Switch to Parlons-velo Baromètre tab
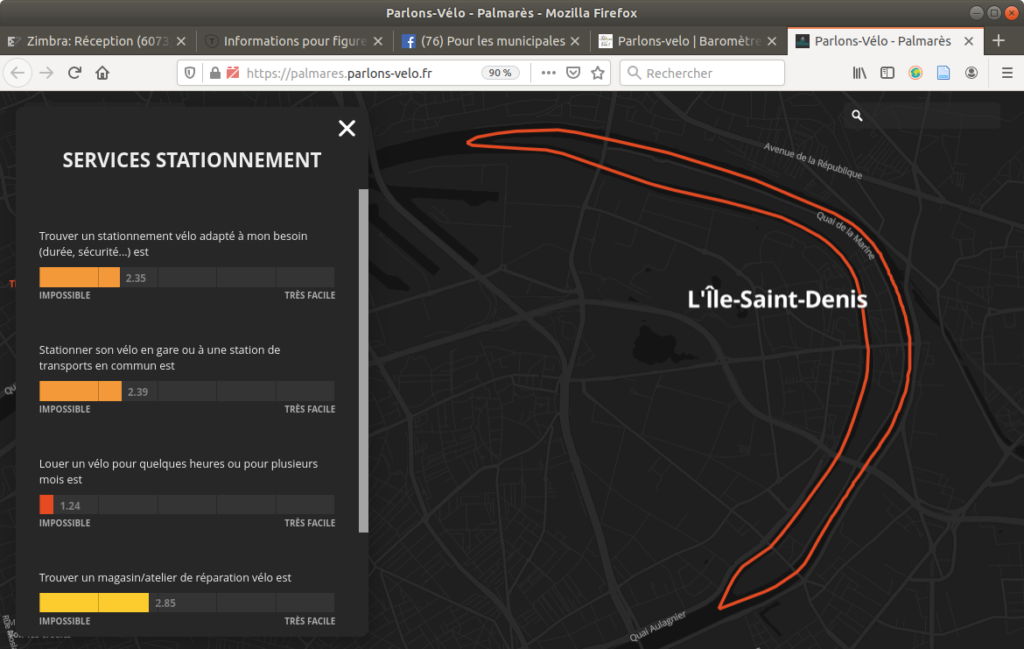The height and width of the screenshot is (649, 1024). [689, 41]
